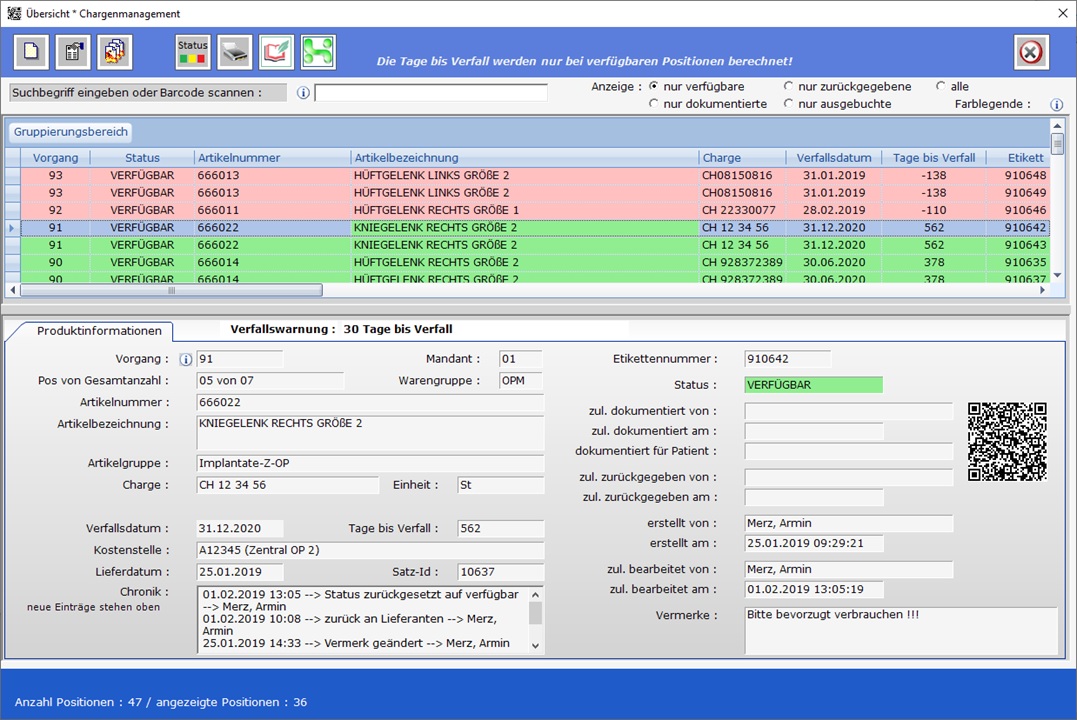Select HÜFTGELENK RECHTS GRÖßE 1 row
The width and height of the screenshot is (1077, 720).
535,210
